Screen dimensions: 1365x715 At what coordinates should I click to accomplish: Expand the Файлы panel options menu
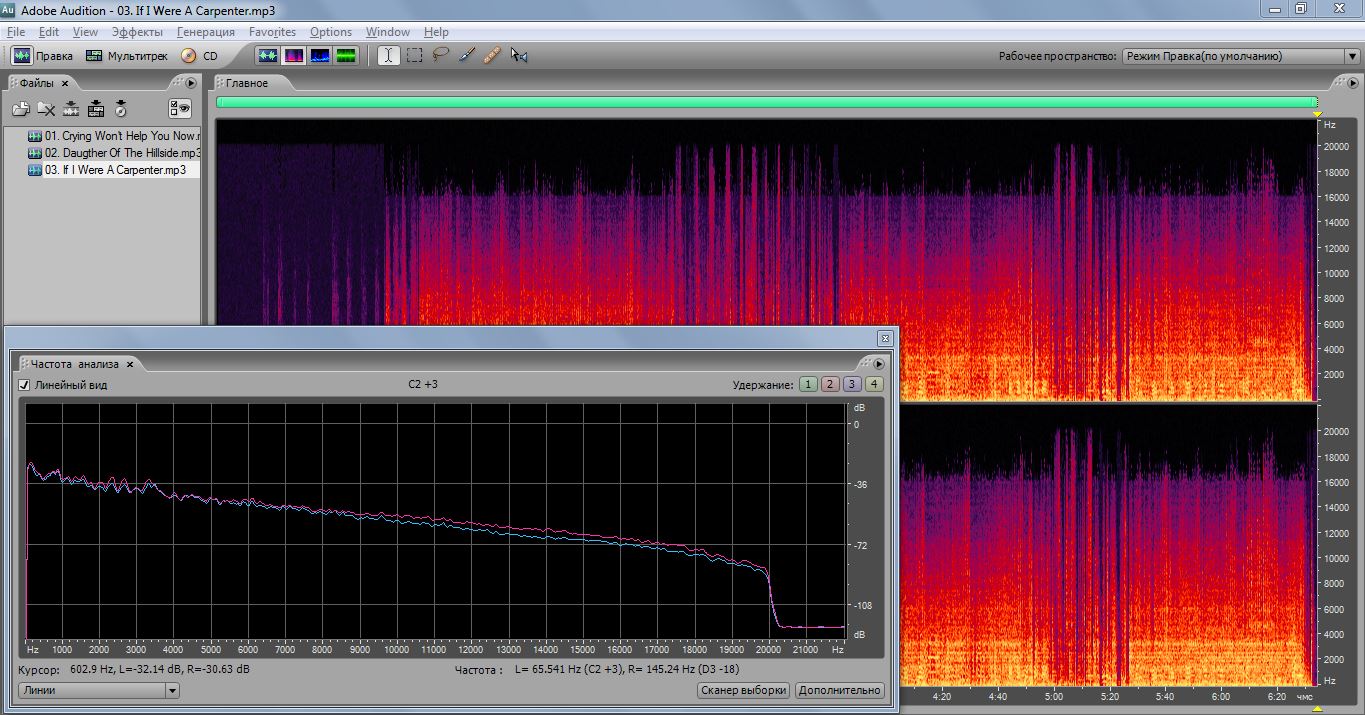190,83
